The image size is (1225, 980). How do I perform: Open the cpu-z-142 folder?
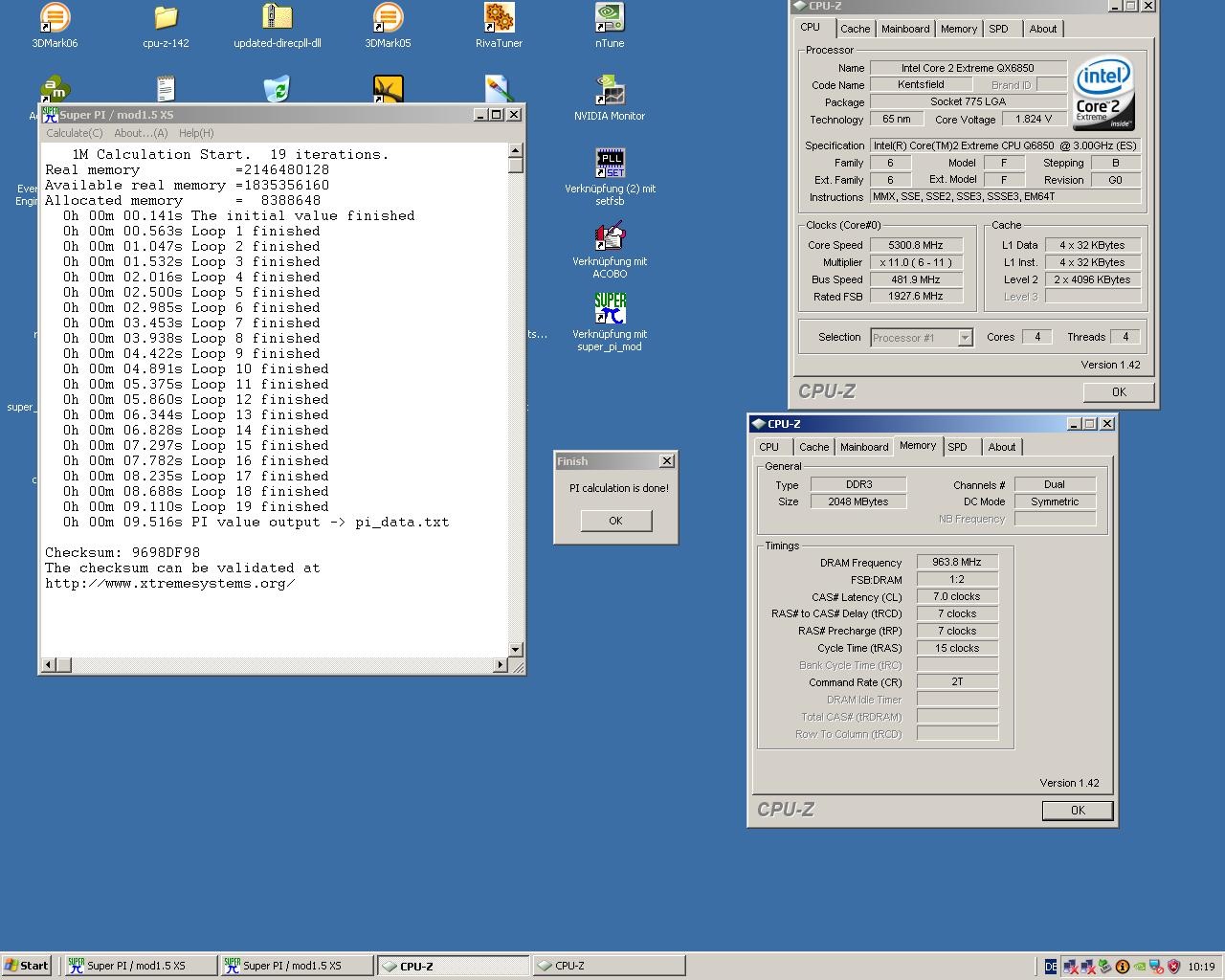pyautogui.click(x=166, y=26)
